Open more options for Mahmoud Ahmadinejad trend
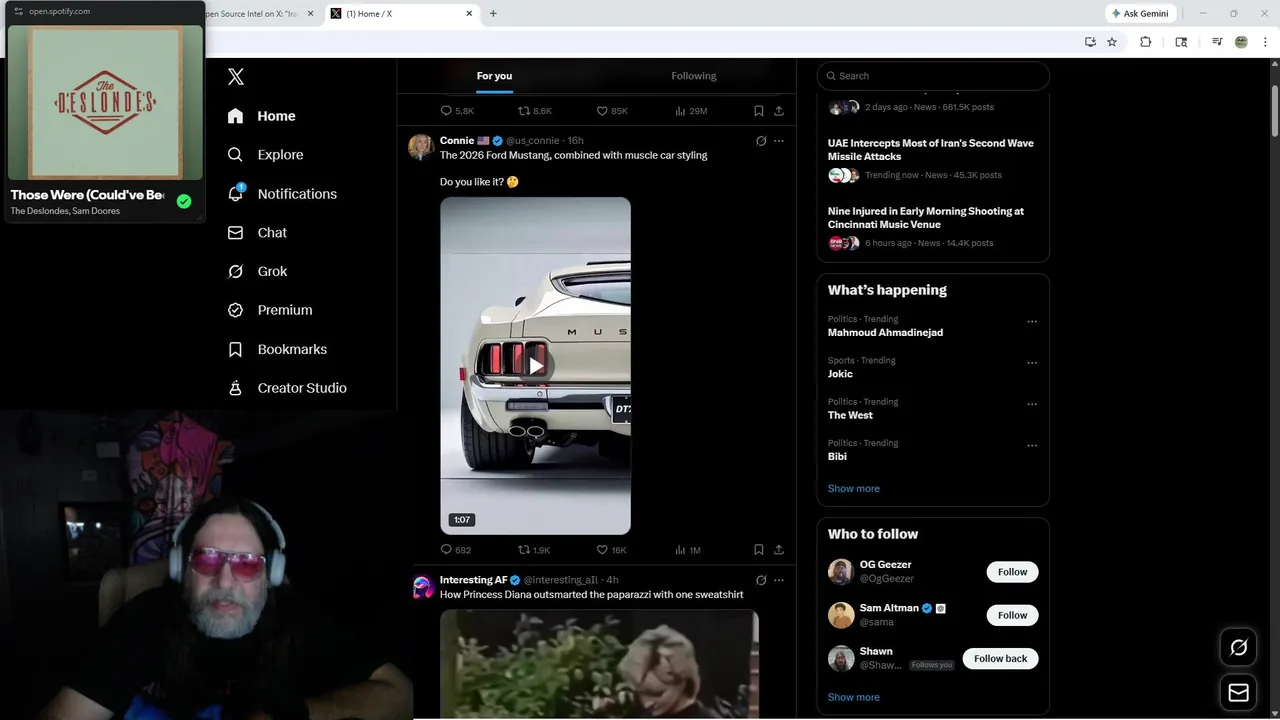This screenshot has height=720, width=1280. click(1032, 322)
